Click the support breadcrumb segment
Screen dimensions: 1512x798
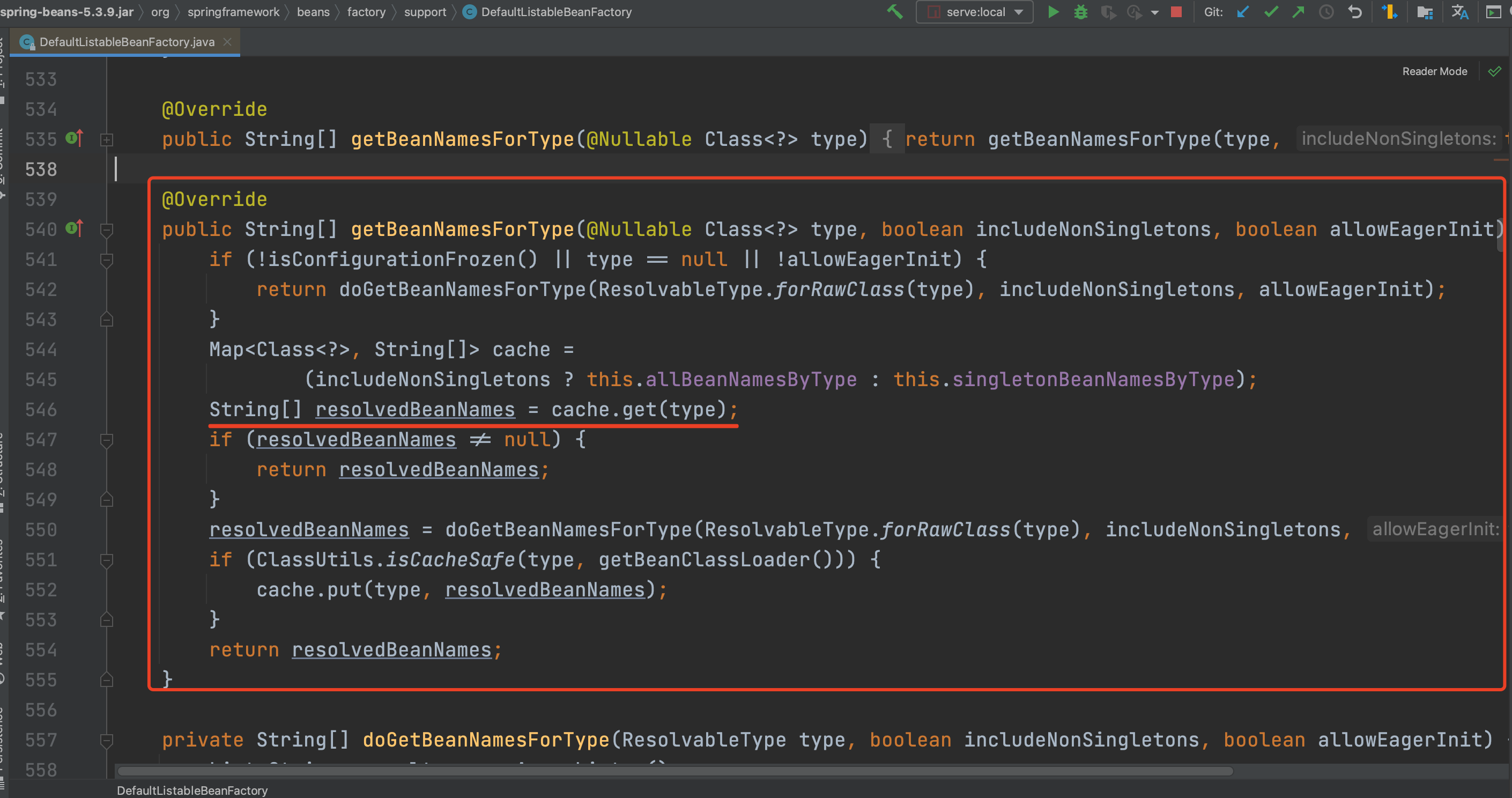[425, 12]
